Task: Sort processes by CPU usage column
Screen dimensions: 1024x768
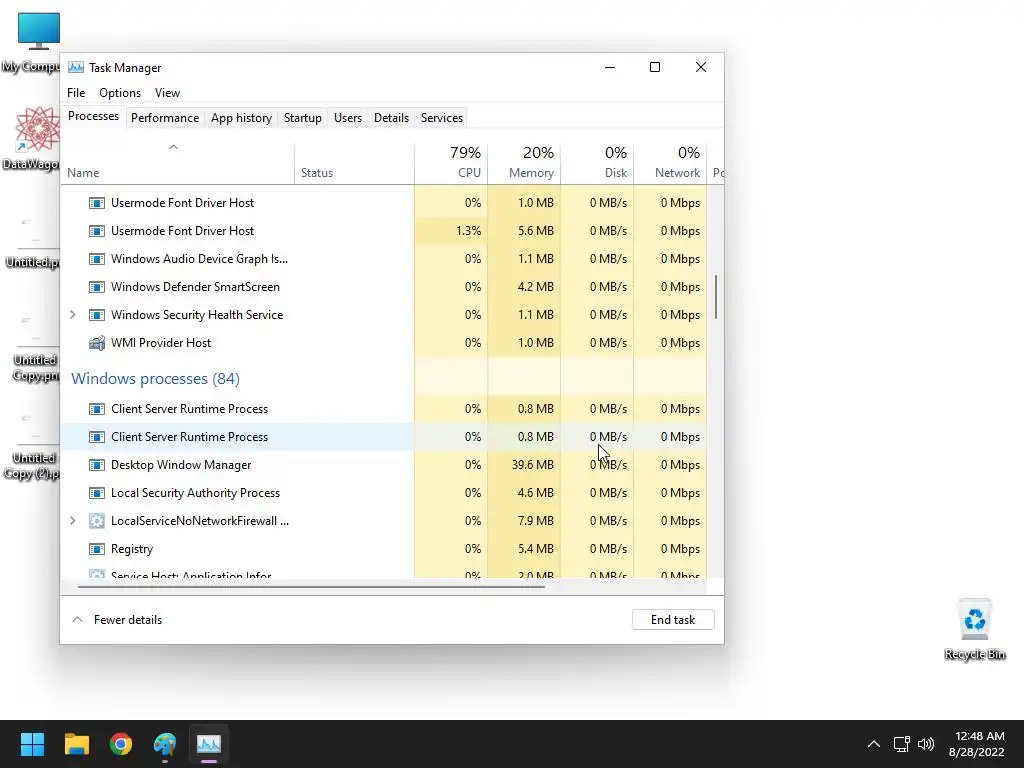Action: (x=451, y=163)
